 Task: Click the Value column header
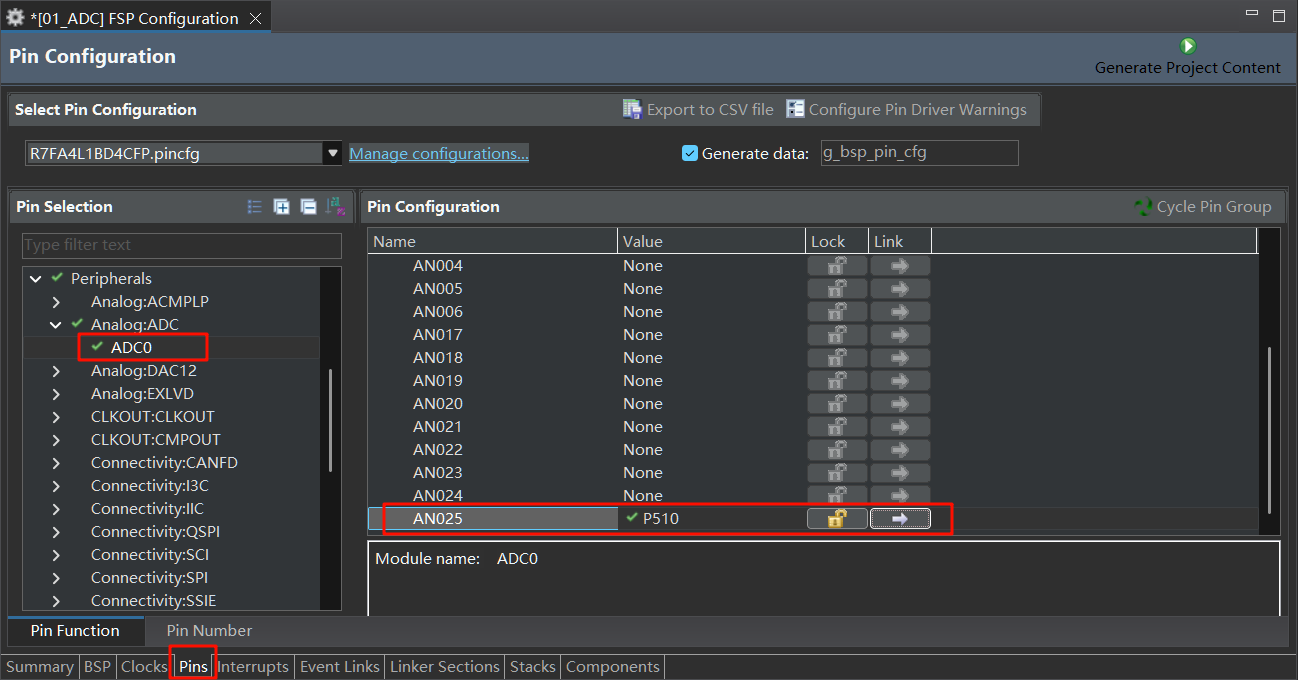[711, 241]
